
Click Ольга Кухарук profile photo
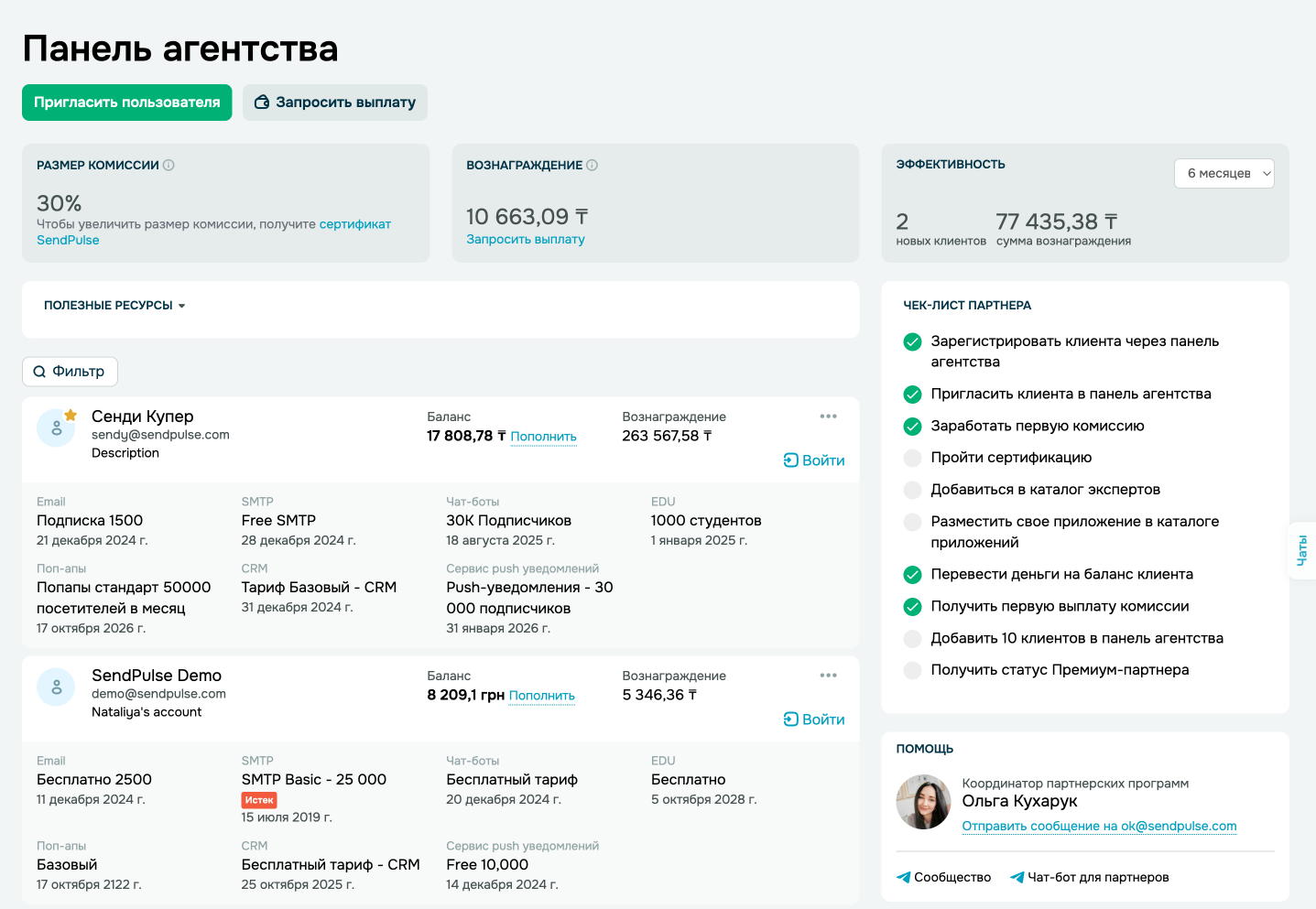pos(923,802)
